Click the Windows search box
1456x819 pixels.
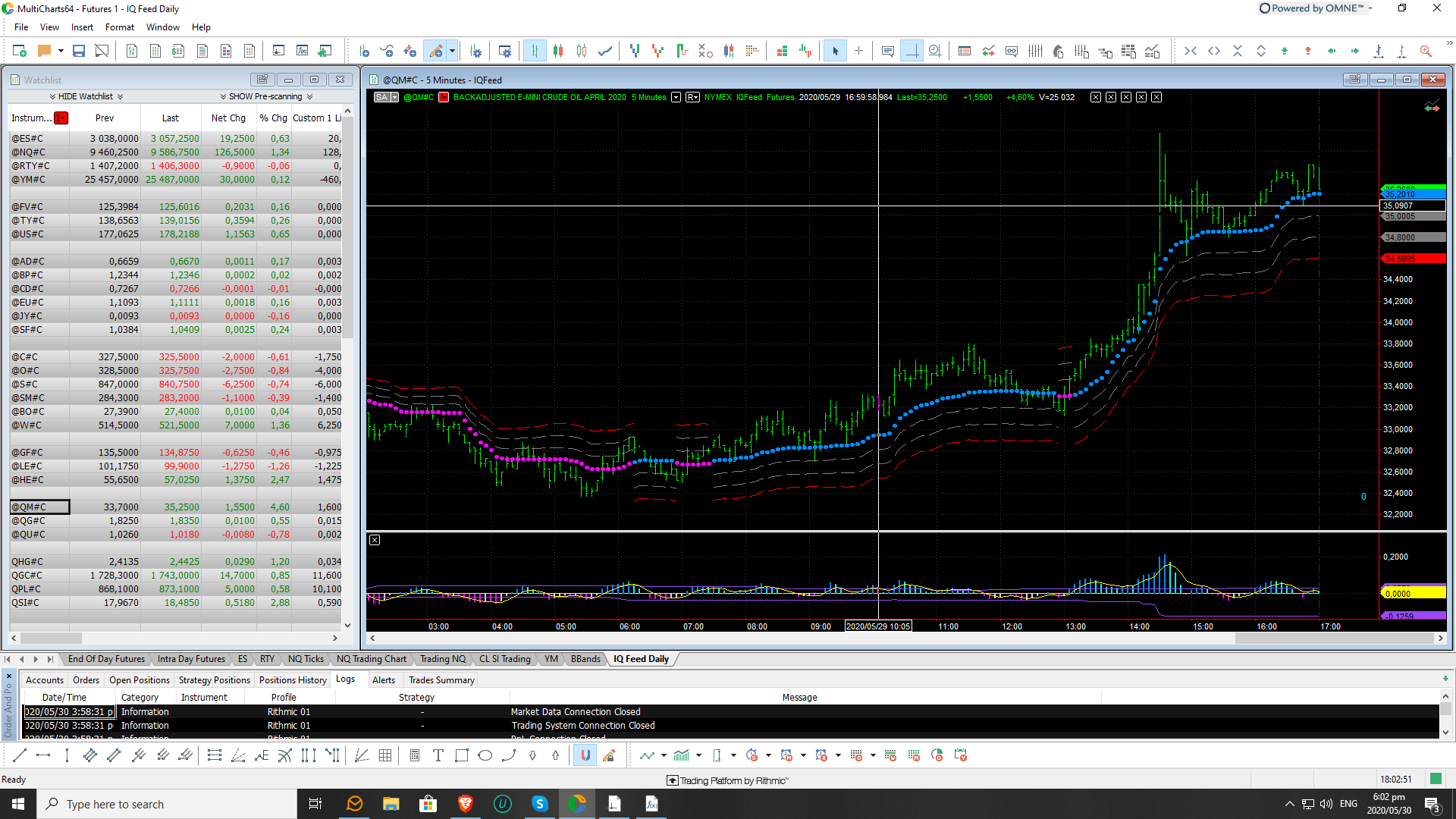[167, 804]
